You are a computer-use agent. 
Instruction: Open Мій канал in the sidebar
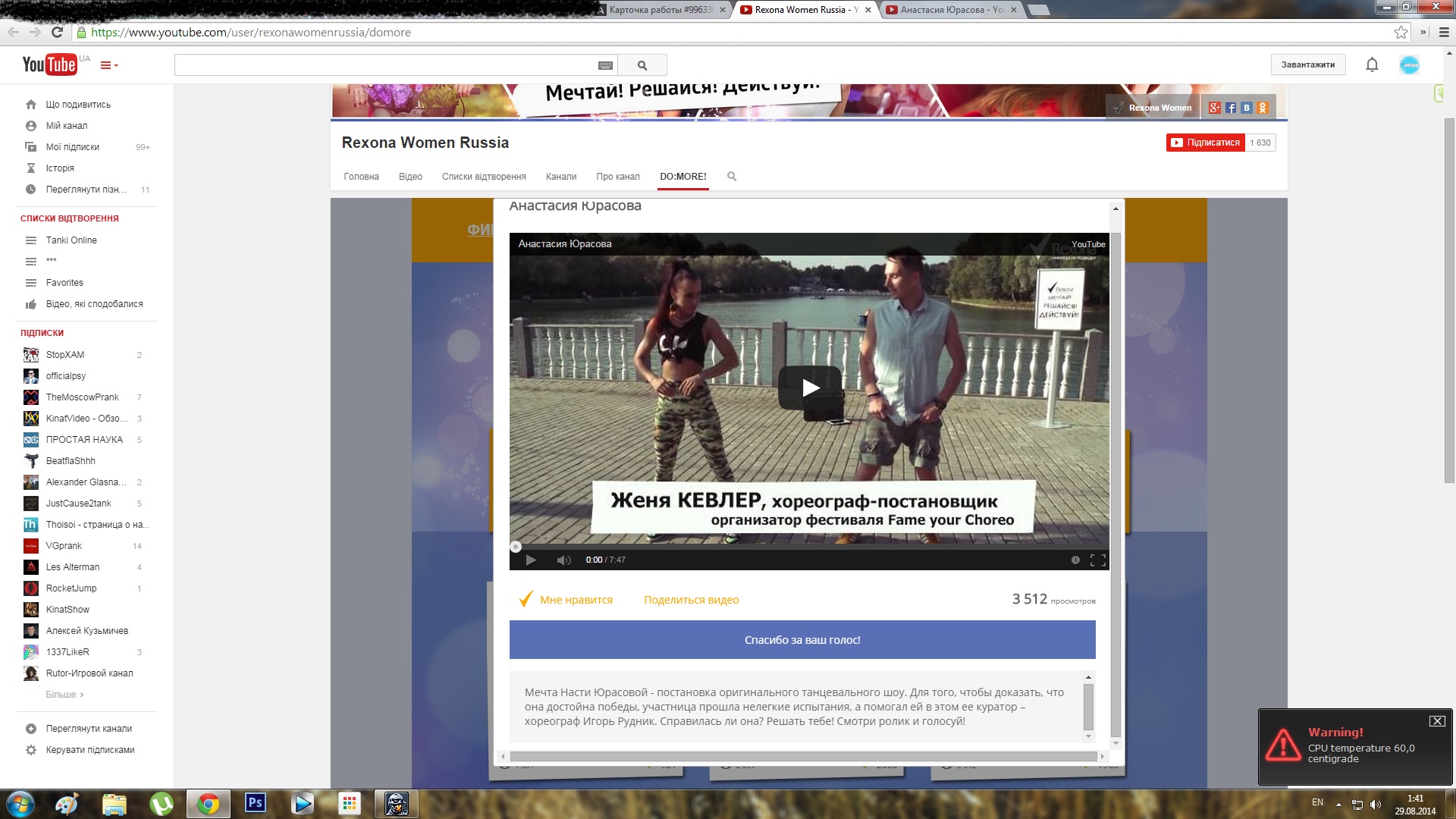click(x=67, y=126)
